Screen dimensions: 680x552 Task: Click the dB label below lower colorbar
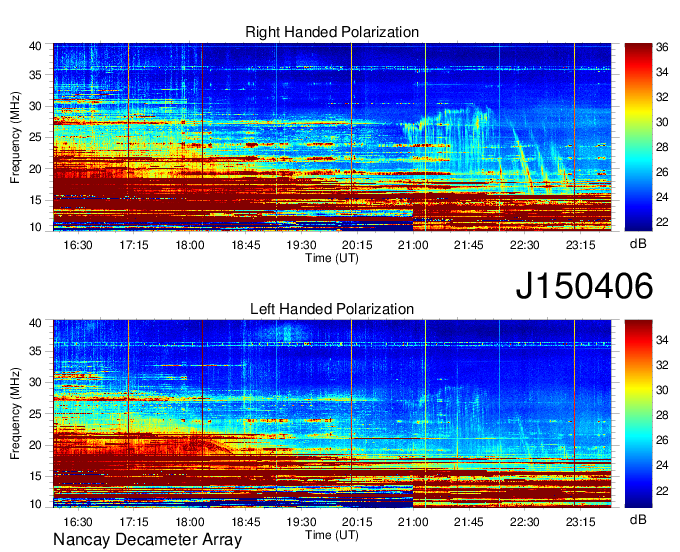tap(638, 519)
